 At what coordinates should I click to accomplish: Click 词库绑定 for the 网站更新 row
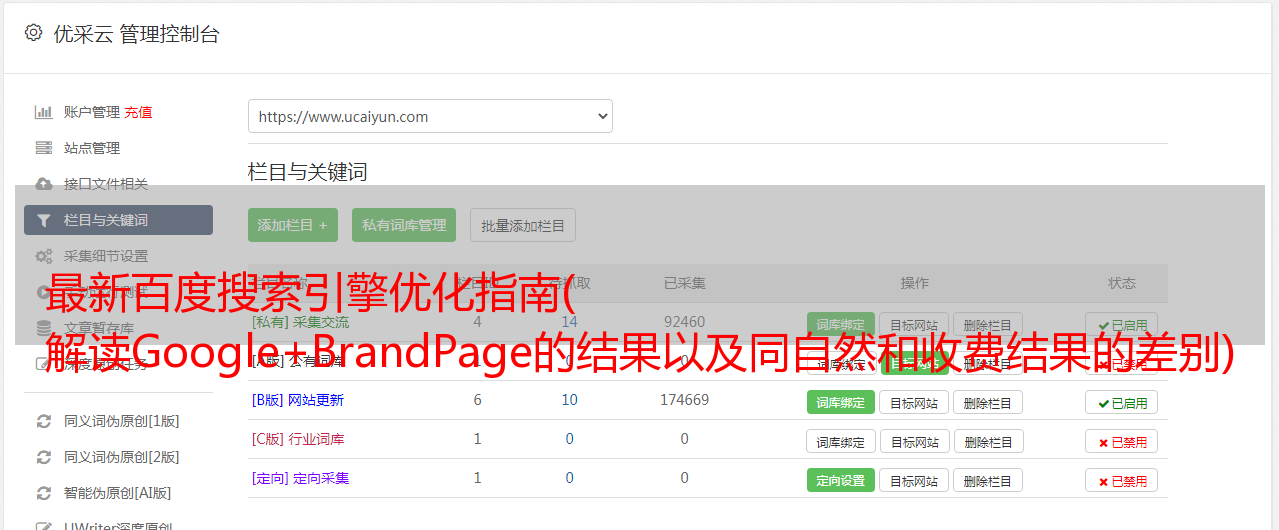840,402
